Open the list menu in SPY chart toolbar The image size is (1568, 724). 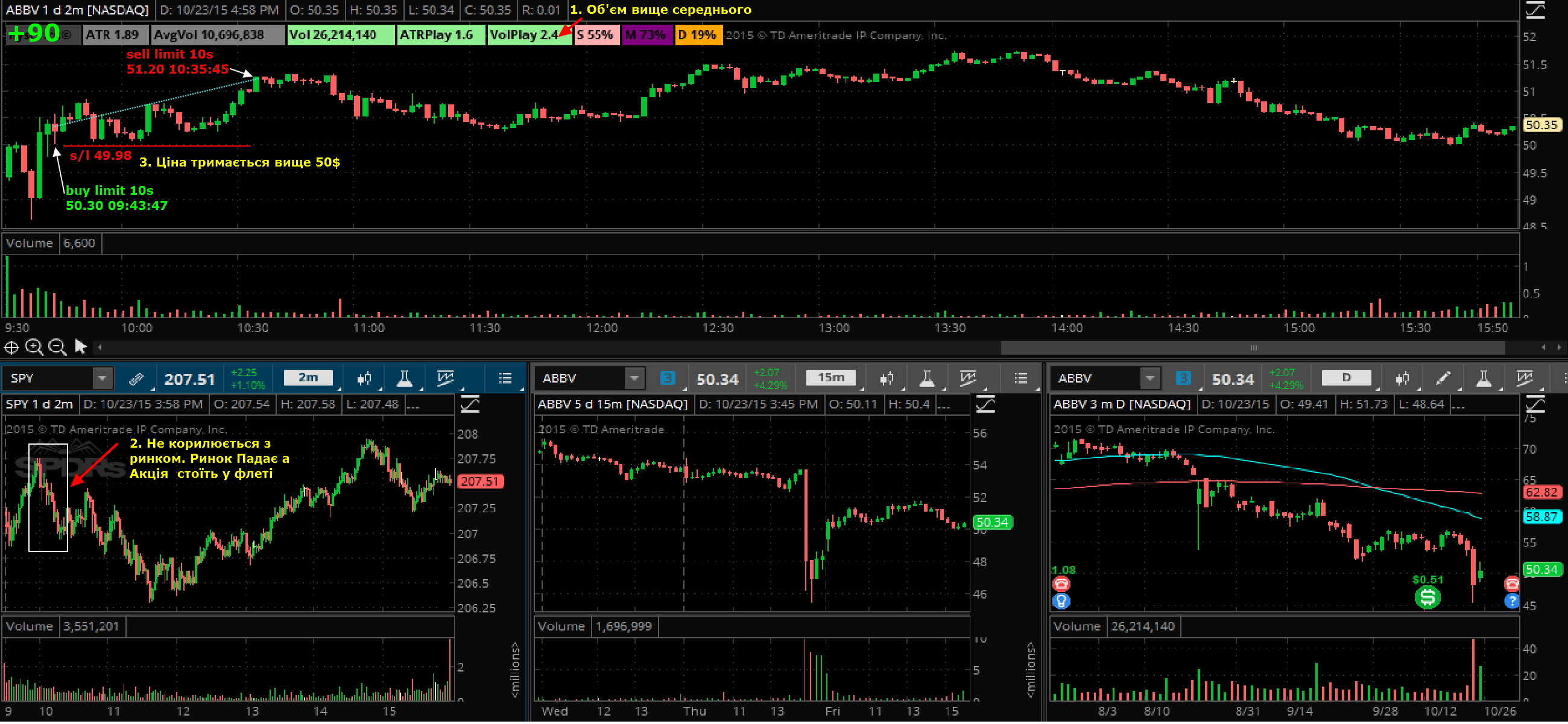click(x=505, y=379)
